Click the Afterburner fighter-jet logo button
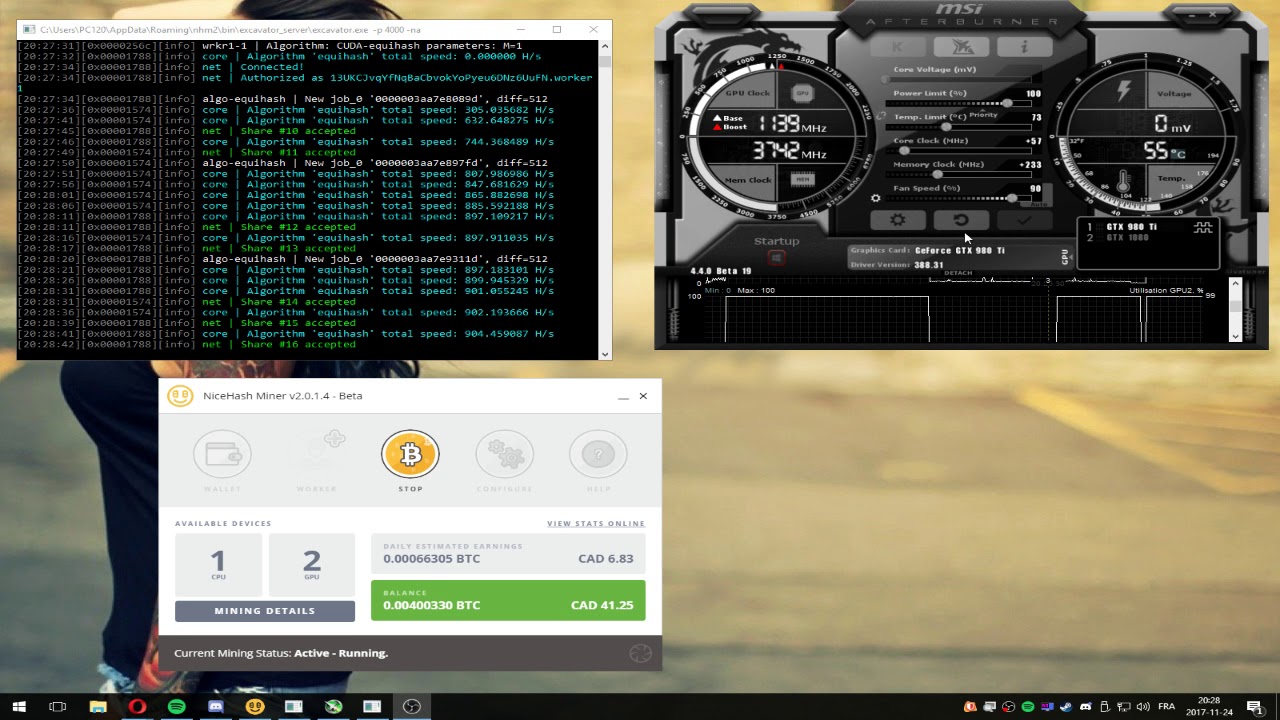The image size is (1280, 720). coord(961,47)
